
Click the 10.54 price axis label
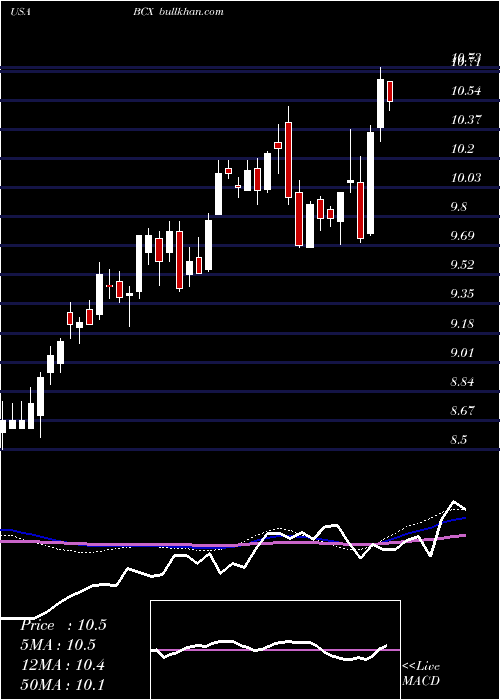tap(466, 91)
